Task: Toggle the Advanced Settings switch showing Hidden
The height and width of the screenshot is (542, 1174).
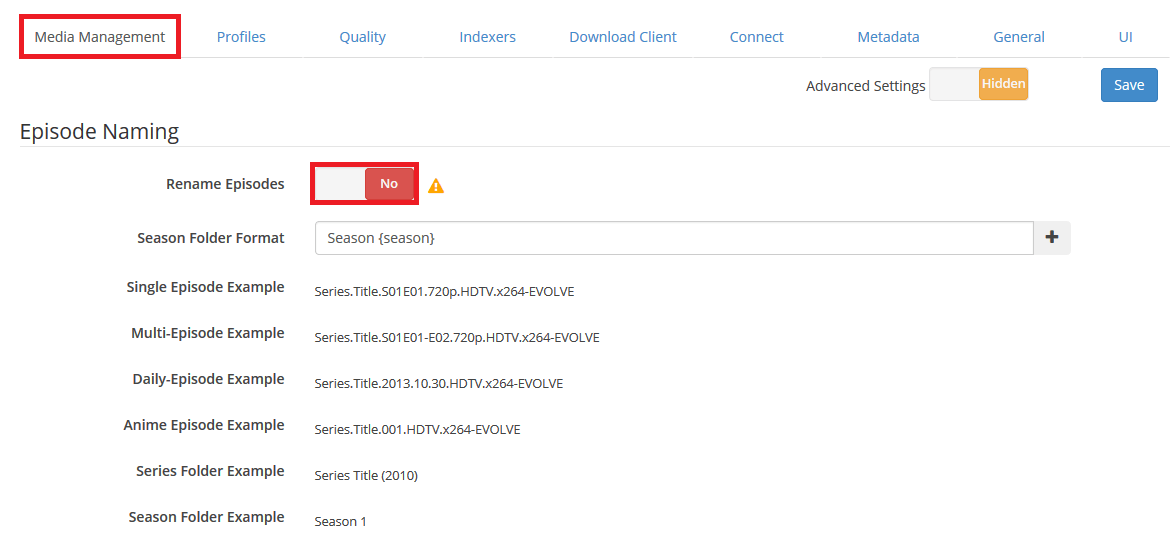Action: coord(979,85)
